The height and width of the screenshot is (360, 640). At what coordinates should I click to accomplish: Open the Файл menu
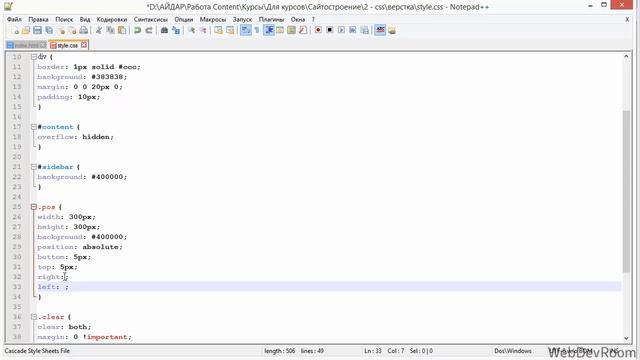pyautogui.click(x=14, y=19)
